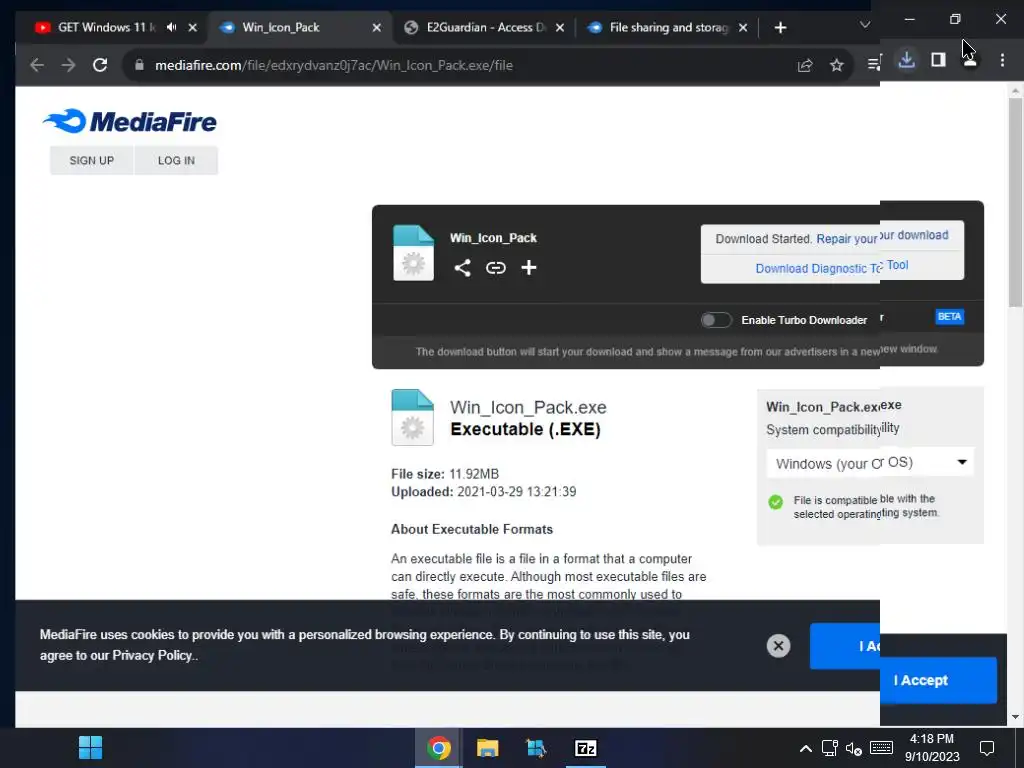1024x768 pixels.
Task: Click the SIGN UP button
Action: (91, 161)
